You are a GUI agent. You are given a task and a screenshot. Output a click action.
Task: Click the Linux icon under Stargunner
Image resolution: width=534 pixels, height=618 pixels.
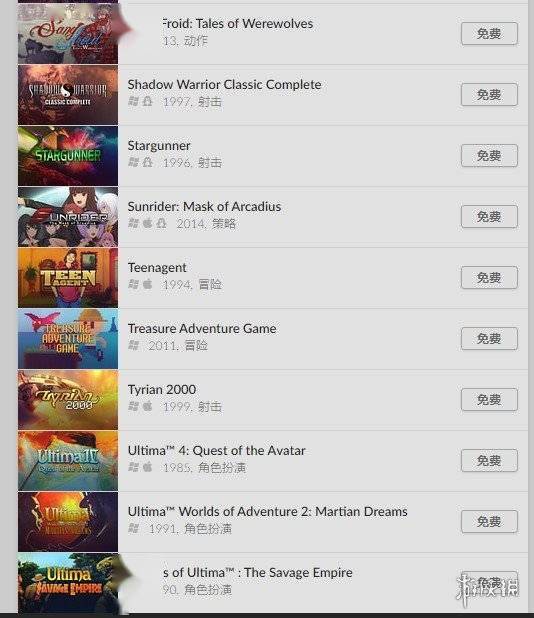point(147,162)
